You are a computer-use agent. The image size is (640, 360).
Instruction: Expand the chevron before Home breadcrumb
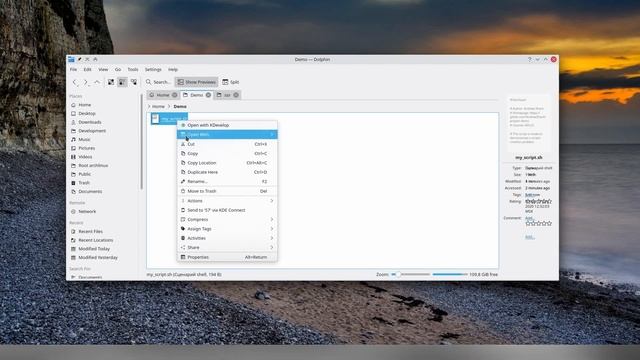click(x=149, y=106)
